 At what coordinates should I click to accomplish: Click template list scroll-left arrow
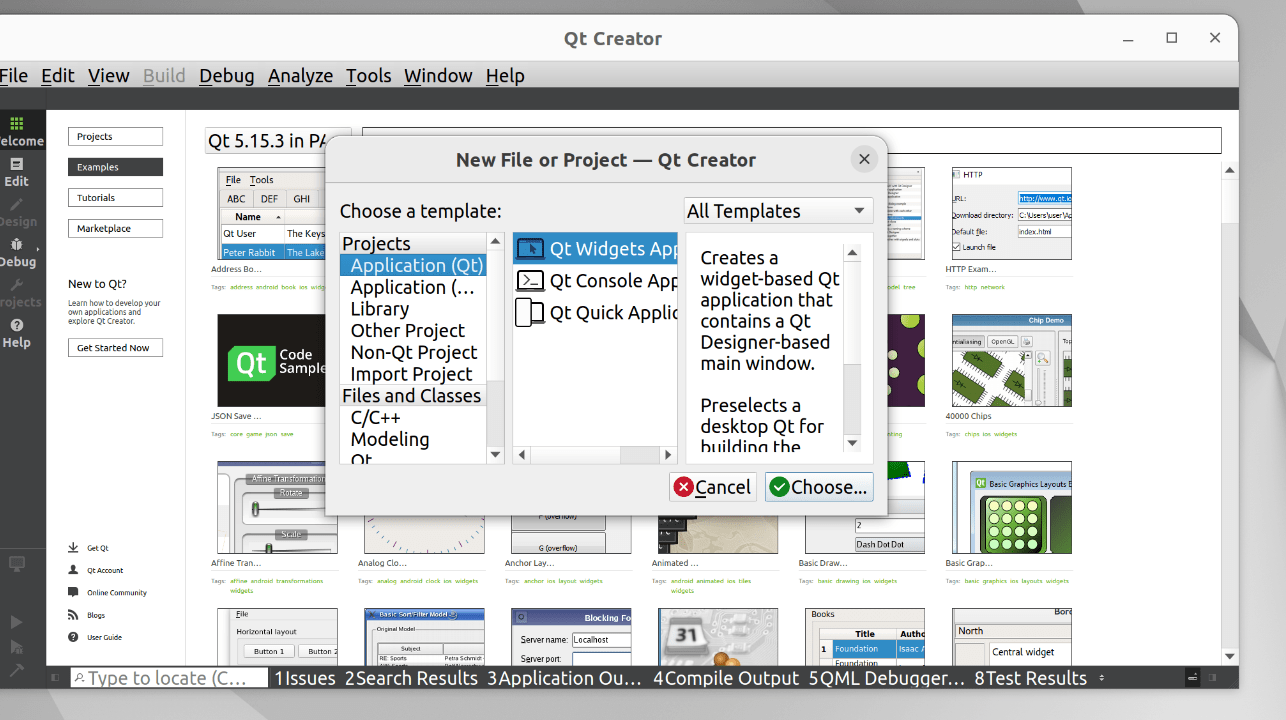521,455
